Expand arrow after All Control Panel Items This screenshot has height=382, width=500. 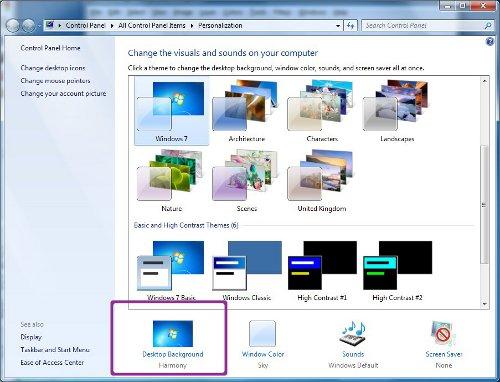coord(192,26)
